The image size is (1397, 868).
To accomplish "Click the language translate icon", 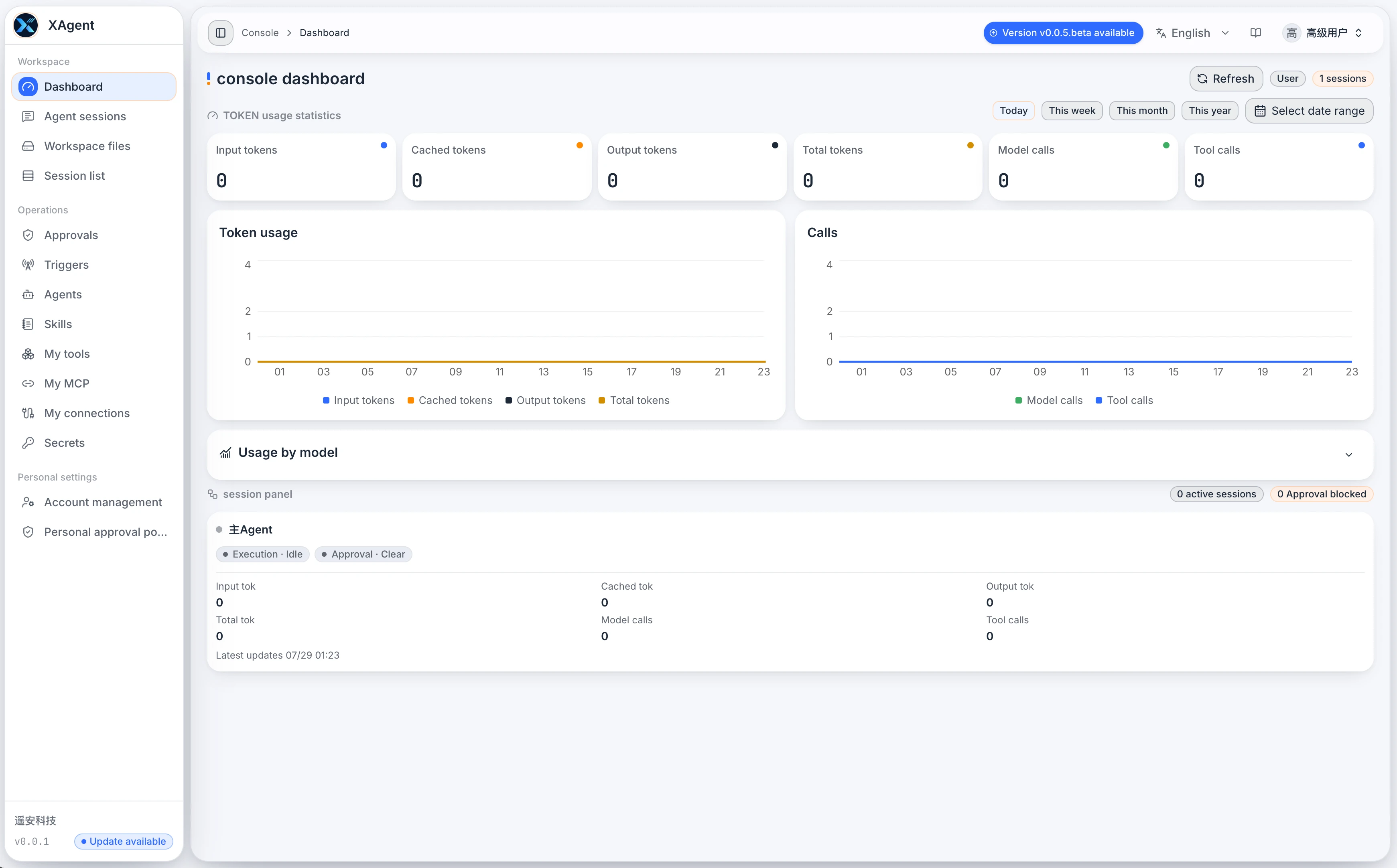I will point(1160,33).
